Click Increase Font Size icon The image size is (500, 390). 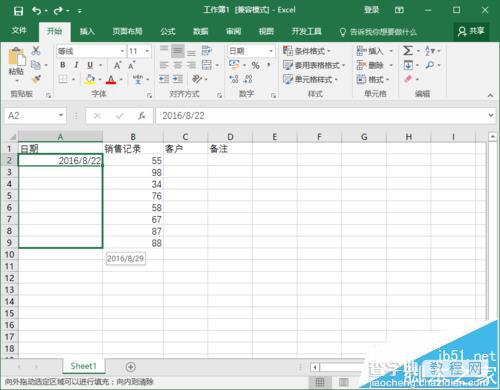[117, 65]
